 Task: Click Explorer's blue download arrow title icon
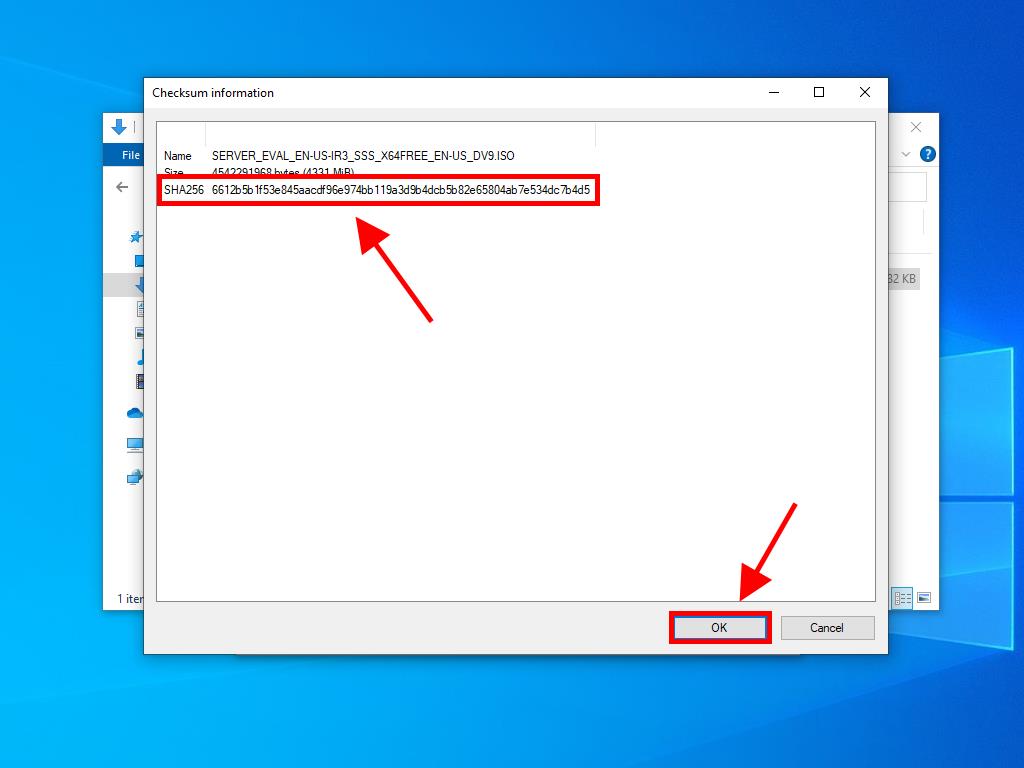pyautogui.click(x=119, y=127)
